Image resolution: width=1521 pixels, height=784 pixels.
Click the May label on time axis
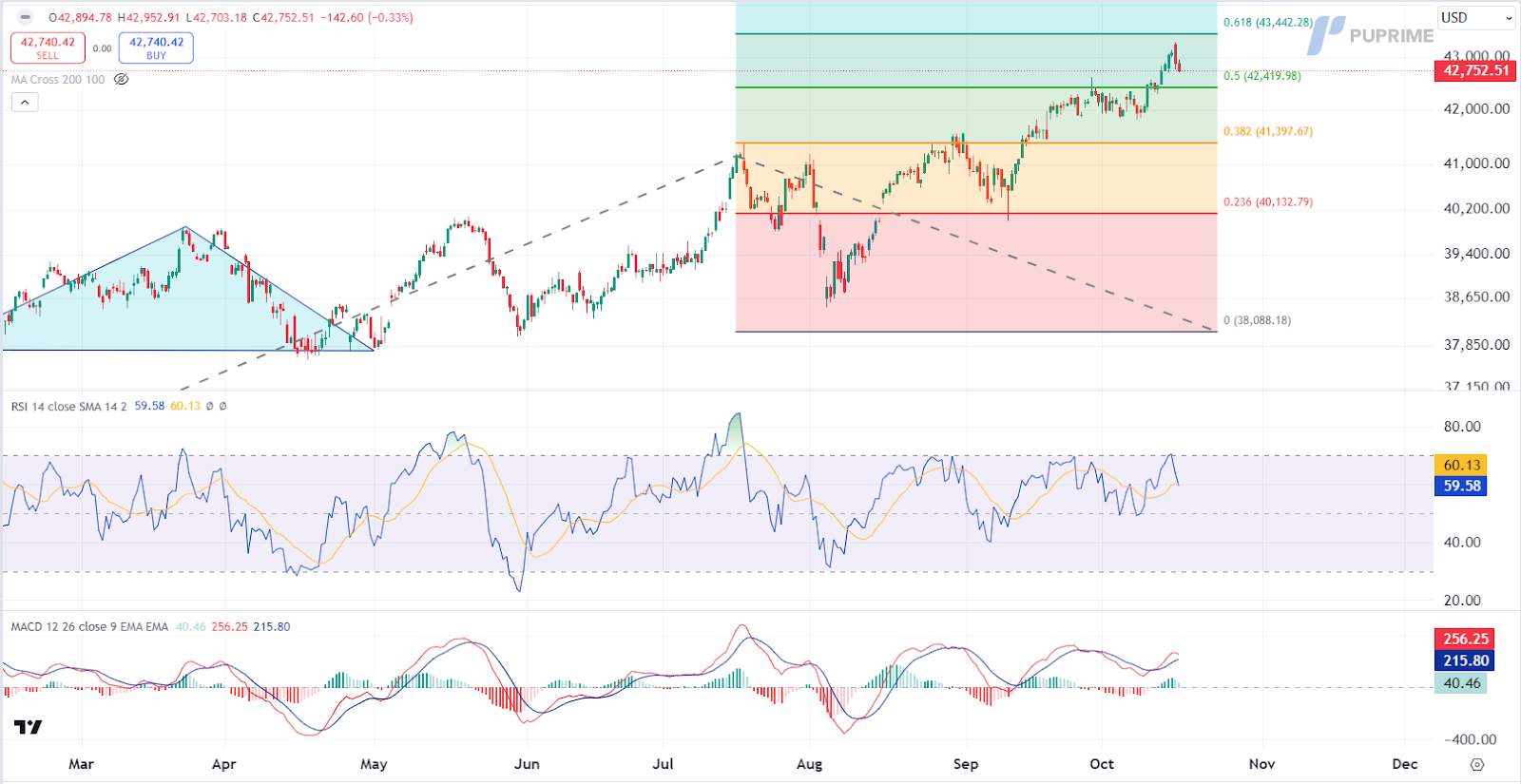tap(374, 764)
